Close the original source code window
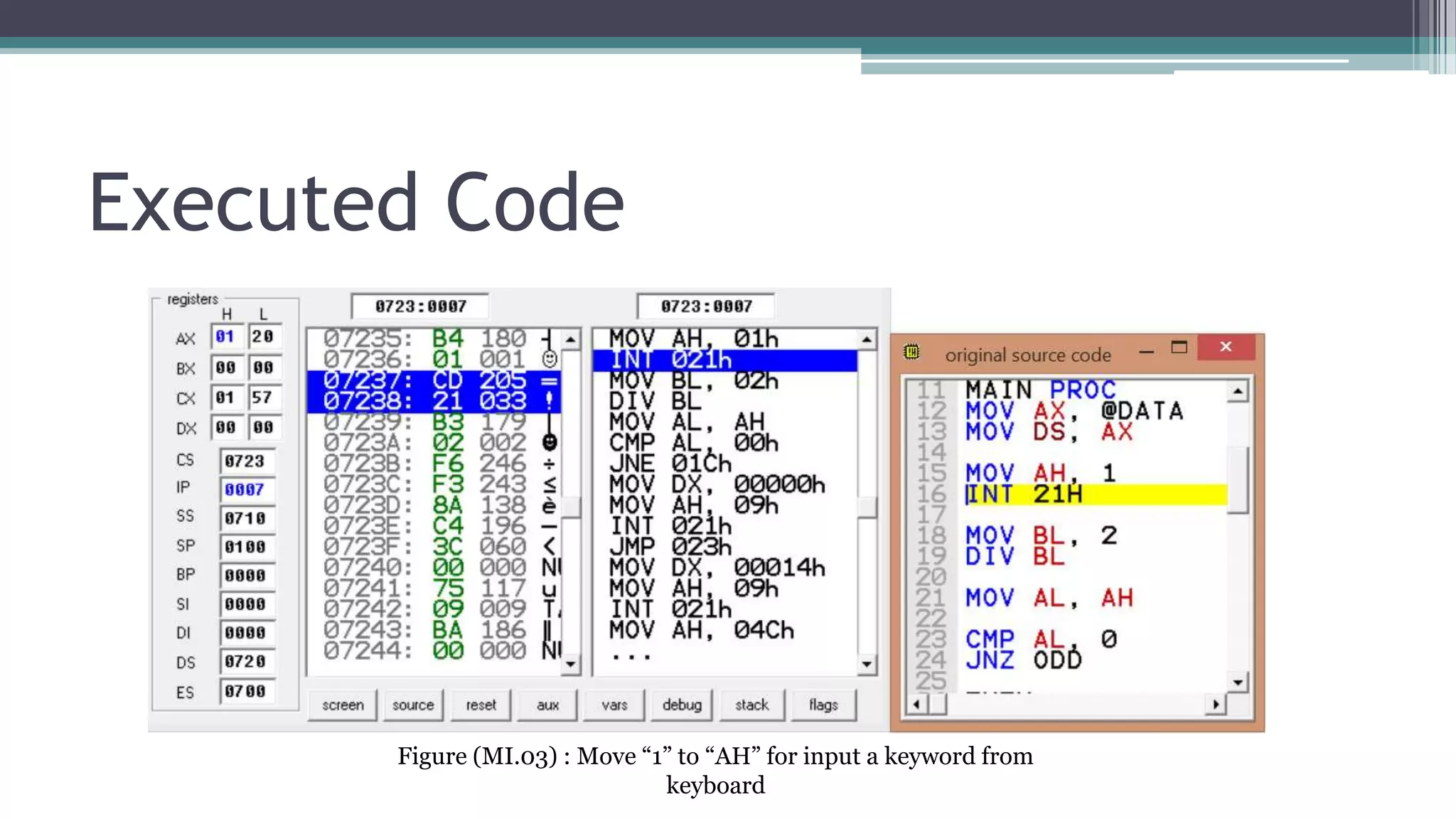The width and height of the screenshot is (1456, 819). (1226, 347)
